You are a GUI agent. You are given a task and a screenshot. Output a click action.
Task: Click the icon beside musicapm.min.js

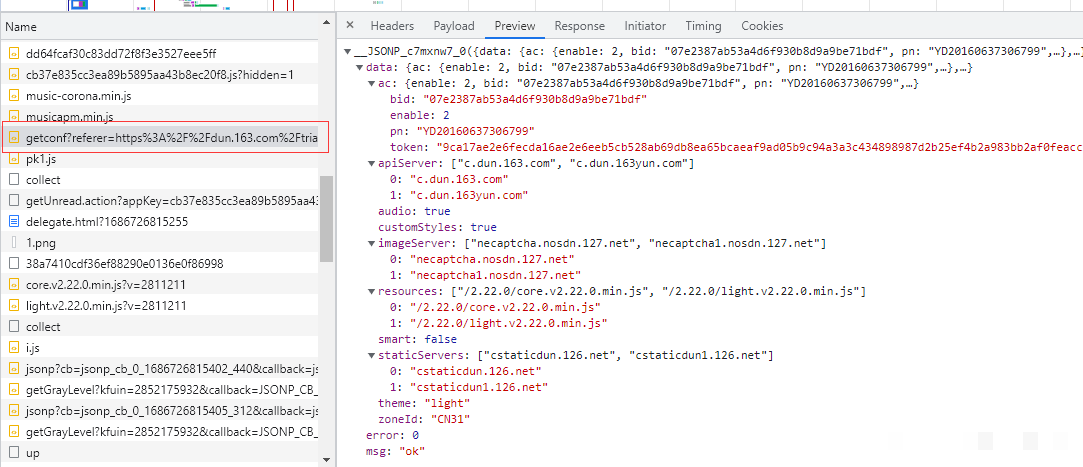14,117
